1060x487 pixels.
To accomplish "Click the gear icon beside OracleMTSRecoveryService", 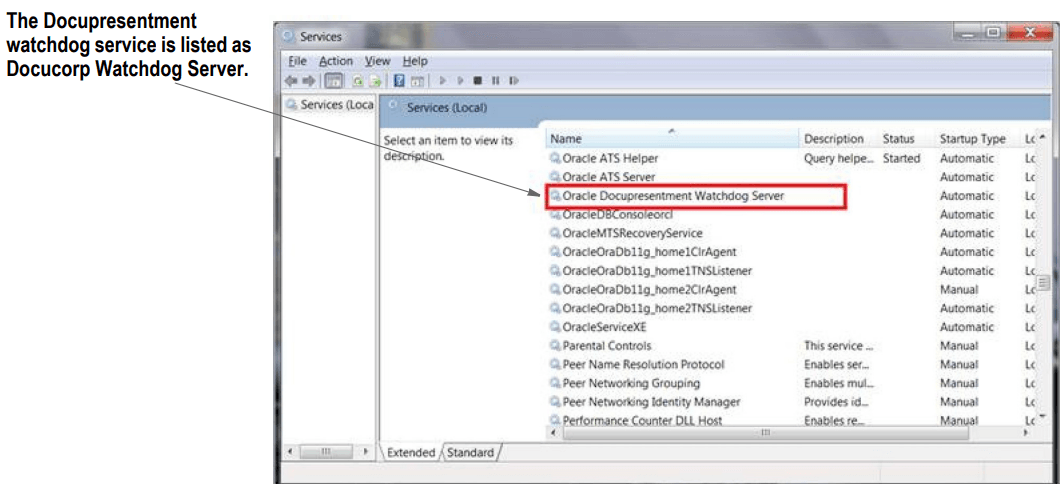I will click(x=556, y=233).
